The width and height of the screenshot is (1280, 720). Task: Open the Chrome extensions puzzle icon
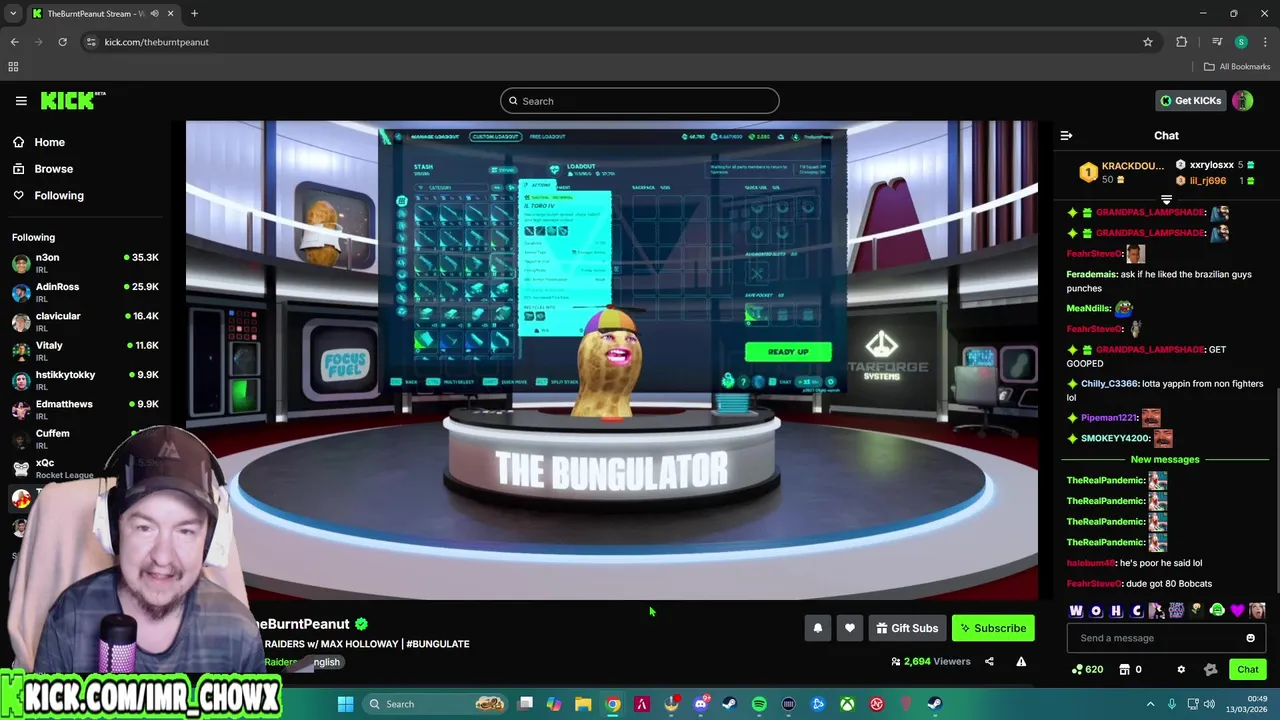1182,42
